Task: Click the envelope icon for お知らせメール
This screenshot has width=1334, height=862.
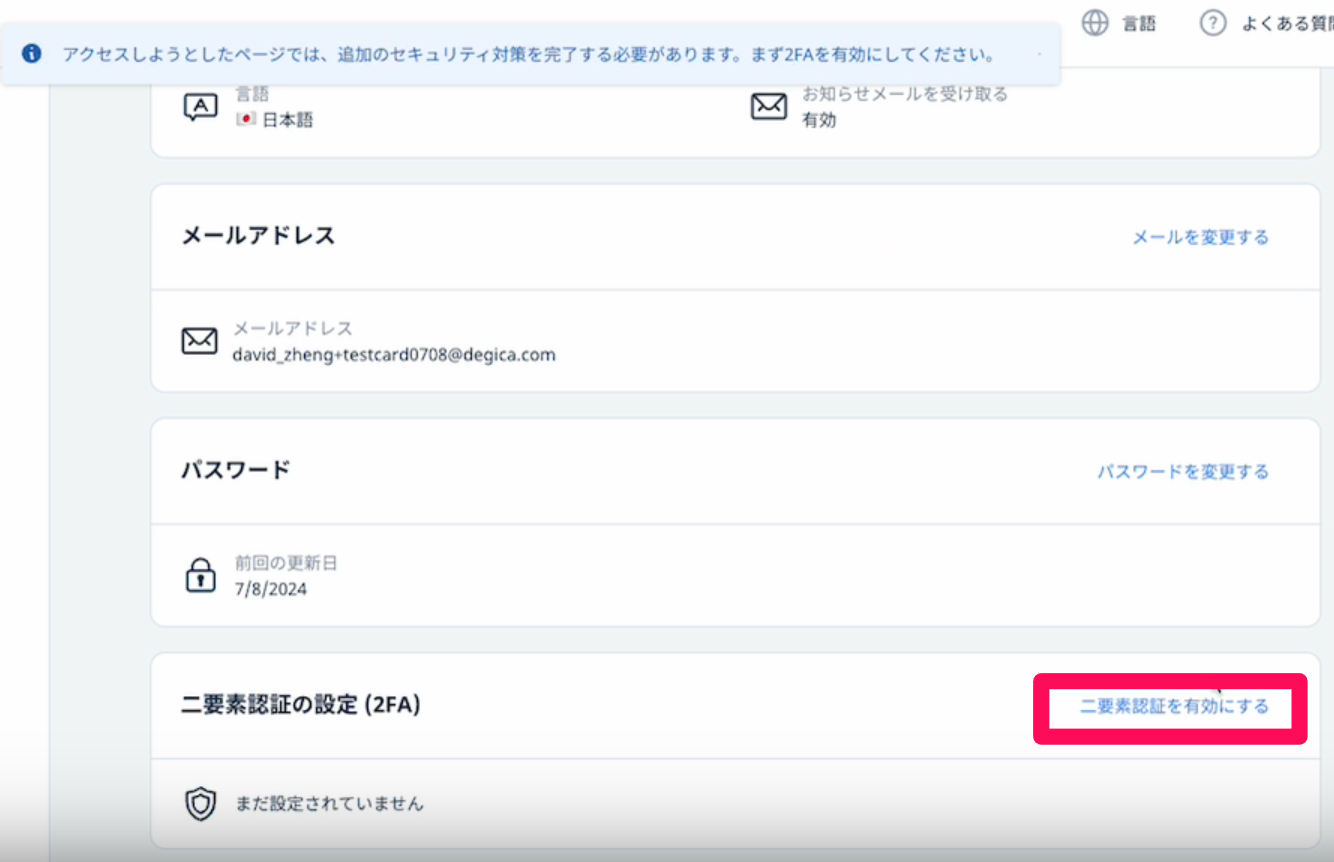Action: tap(768, 107)
